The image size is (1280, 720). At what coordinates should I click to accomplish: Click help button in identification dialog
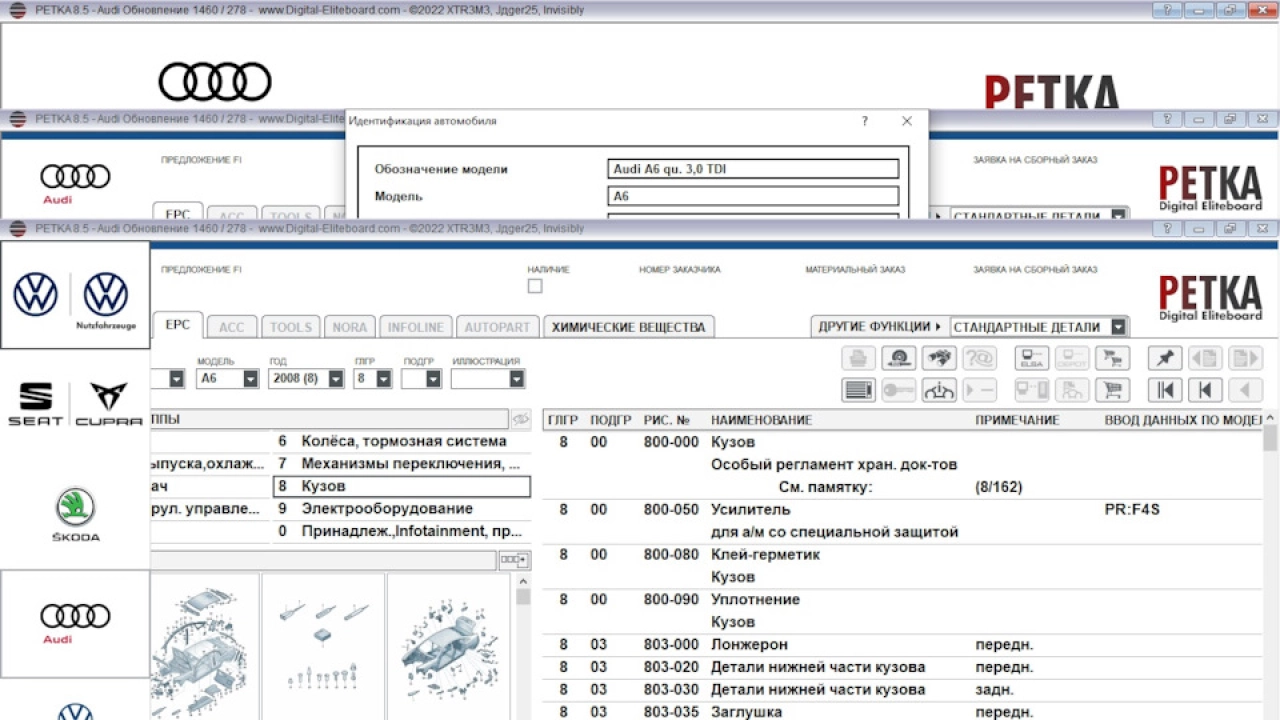click(x=865, y=121)
